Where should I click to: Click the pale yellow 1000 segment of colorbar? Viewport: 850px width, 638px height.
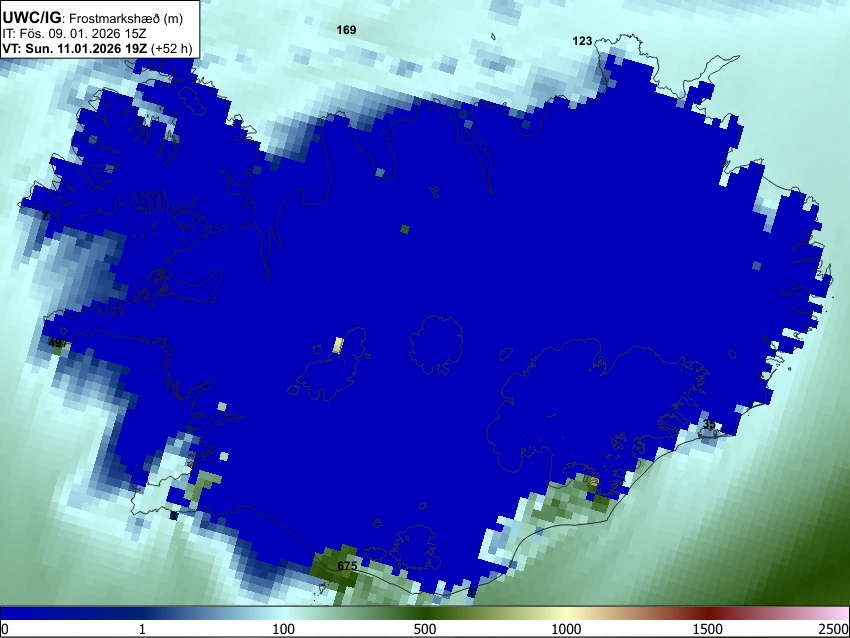[x=566, y=613]
